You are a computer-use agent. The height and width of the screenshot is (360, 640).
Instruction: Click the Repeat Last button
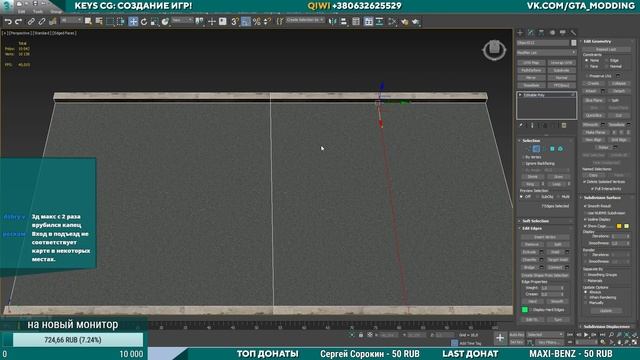(x=606, y=49)
